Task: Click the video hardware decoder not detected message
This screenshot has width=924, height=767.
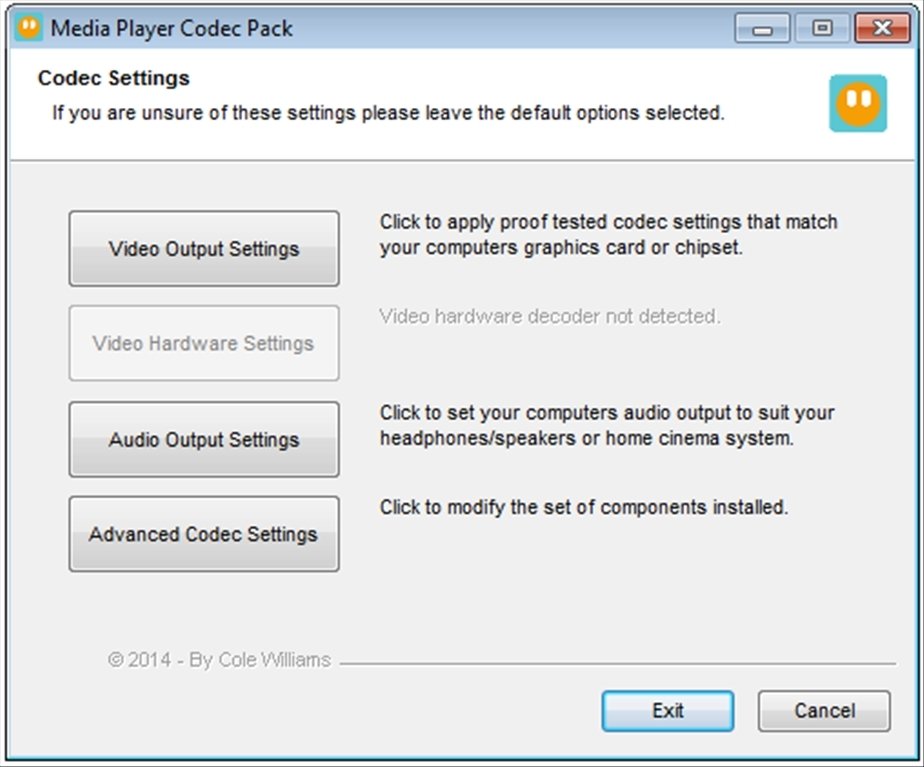Action: click(x=551, y=317)
